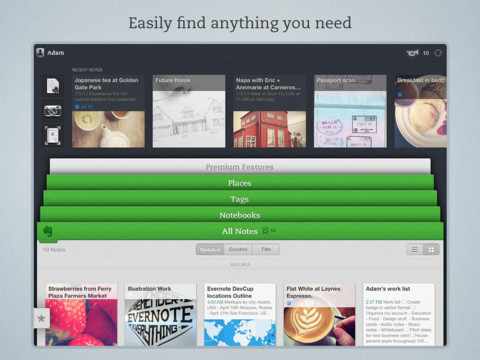Tap the Adam account profile icon
This screenshot has height=360, width=480.
click(x=40, y=53)
